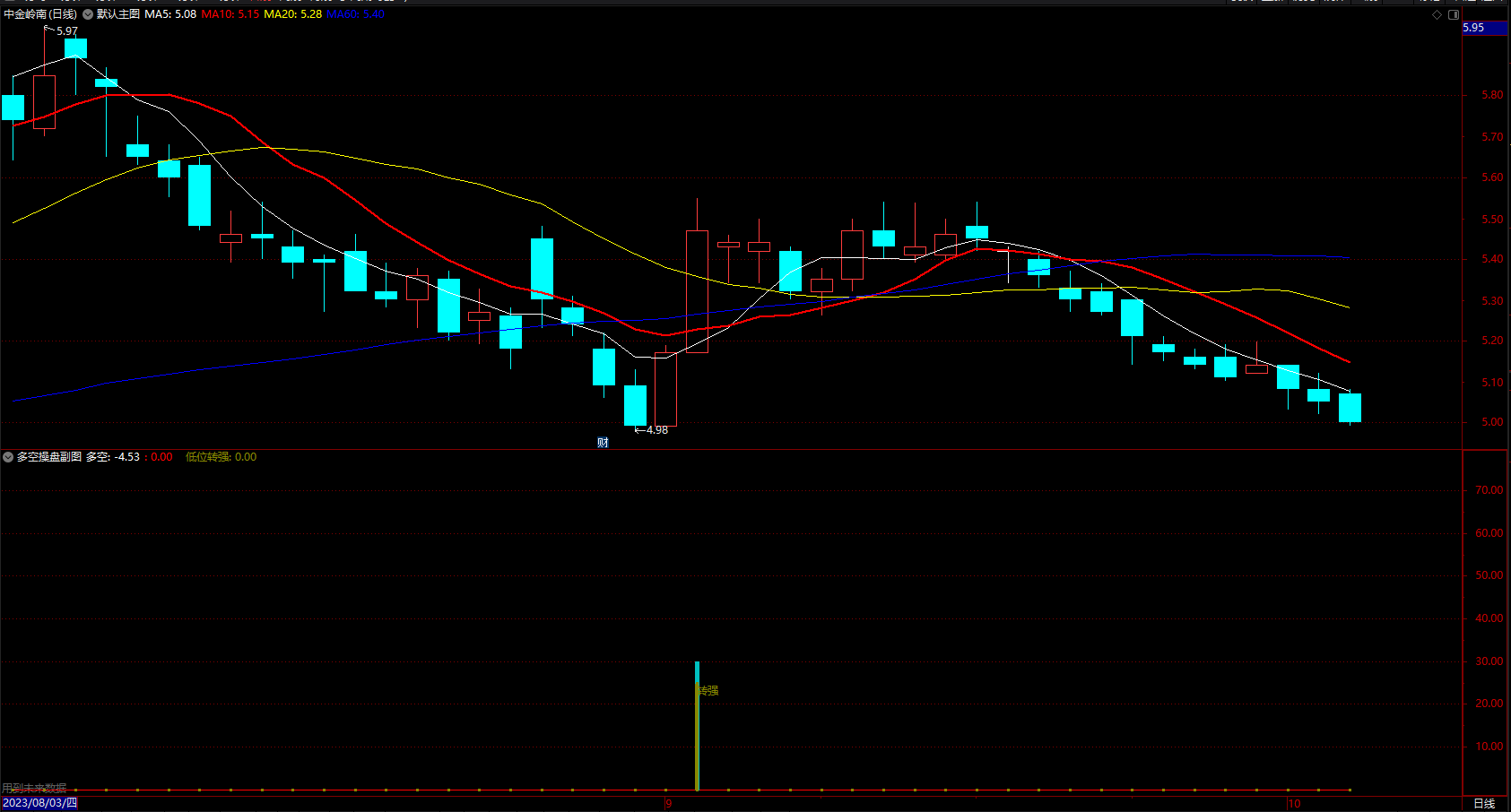The height and width of the screenshot is (812, 1511).
Task: Click the diamond icon above the price axis
Action: click(1437, 14)
